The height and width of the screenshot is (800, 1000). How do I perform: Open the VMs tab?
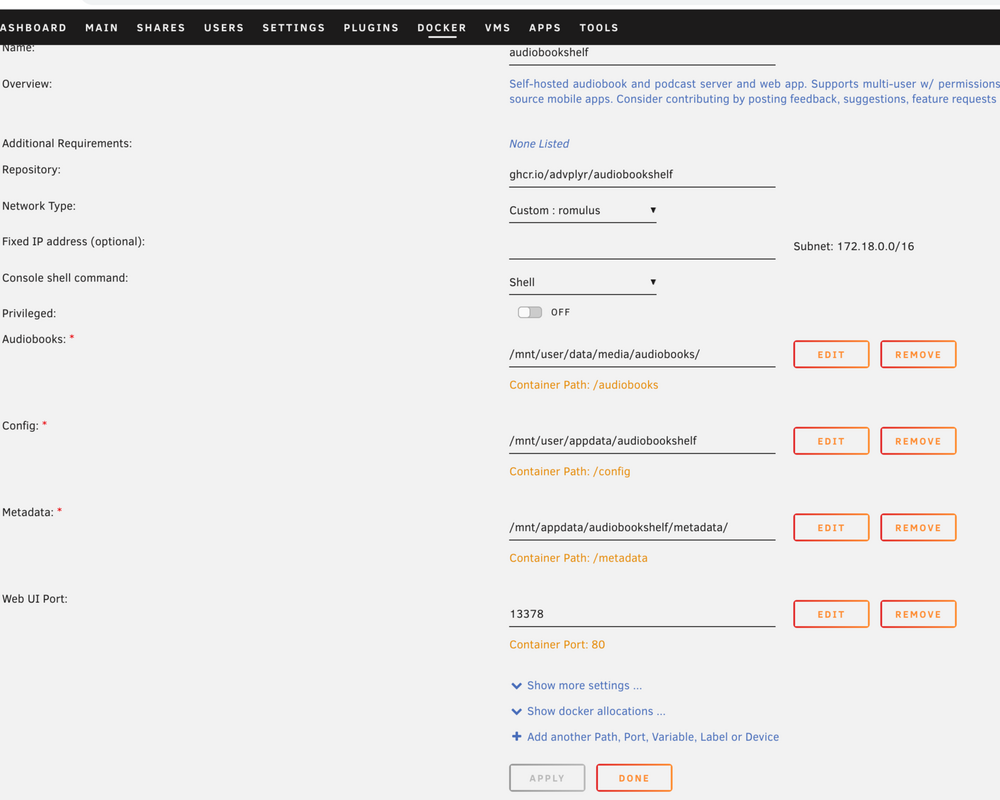point(497,28)
